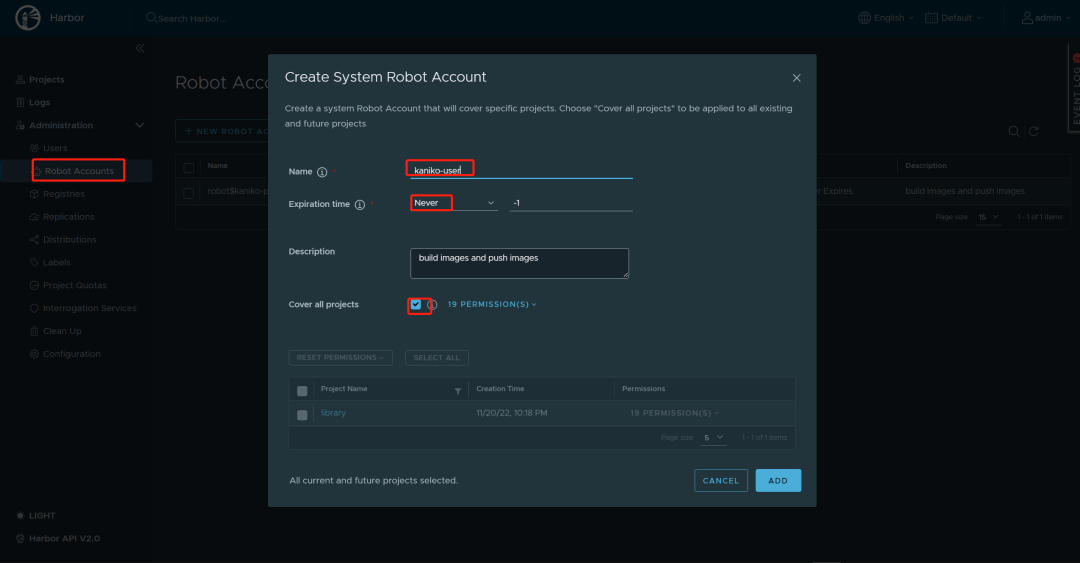Click the admin user avatar icon
Screen dimensions: 1080x563
pos(1027,18)
